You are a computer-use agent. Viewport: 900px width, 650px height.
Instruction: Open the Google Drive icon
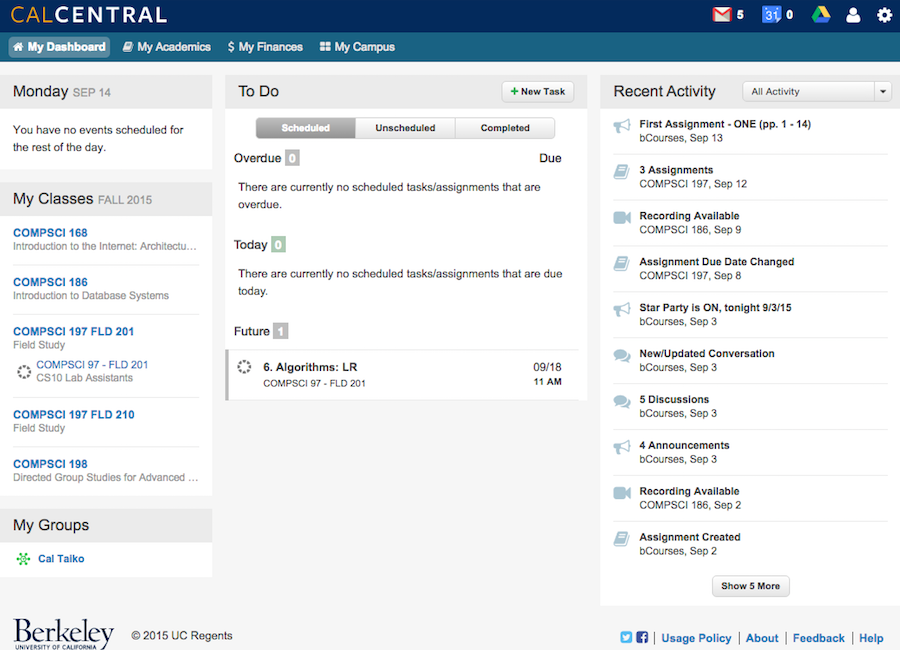pyautogui.click(x=821, y=14)
